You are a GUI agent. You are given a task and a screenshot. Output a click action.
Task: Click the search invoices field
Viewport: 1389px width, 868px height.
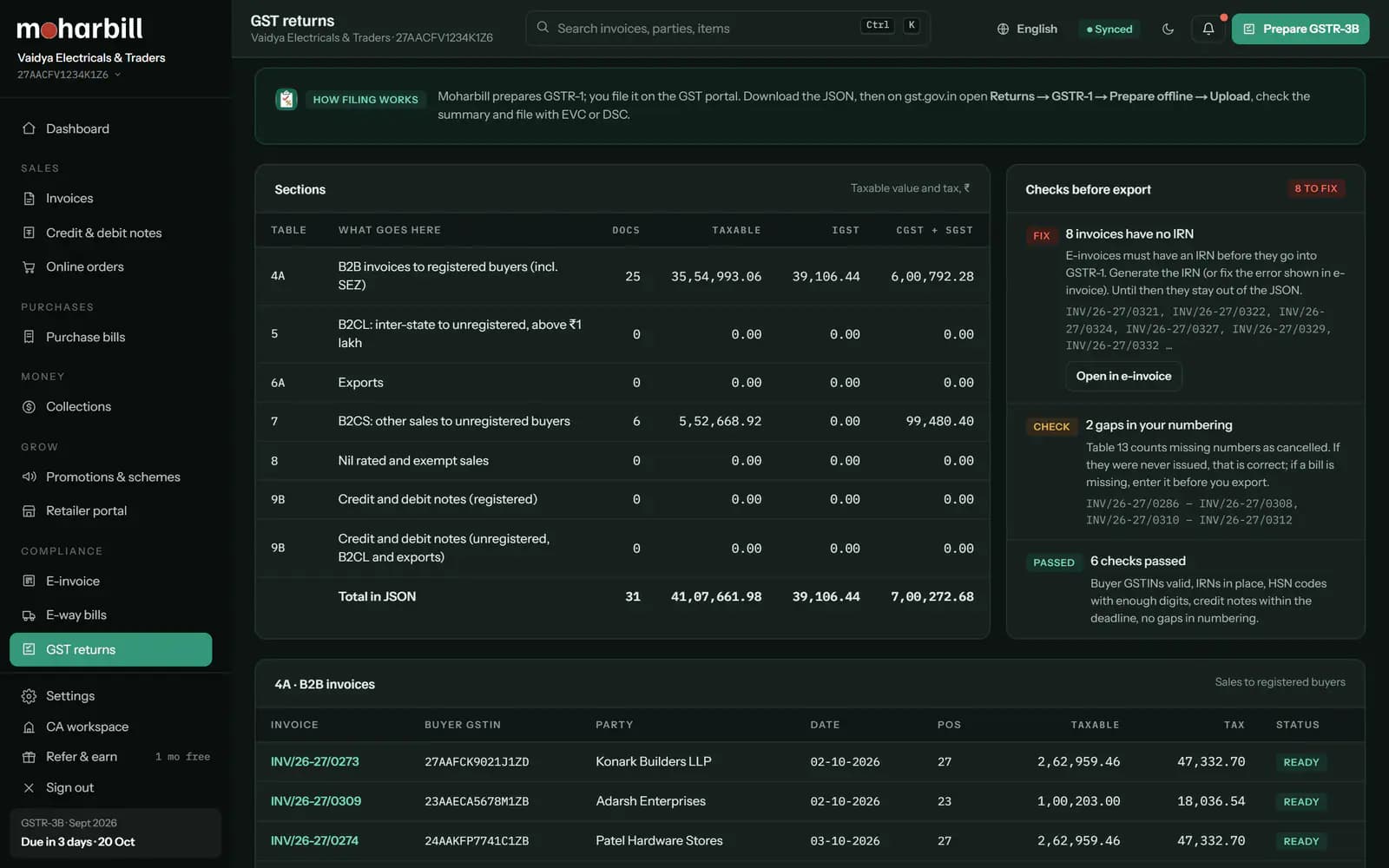tap(727, 28)
